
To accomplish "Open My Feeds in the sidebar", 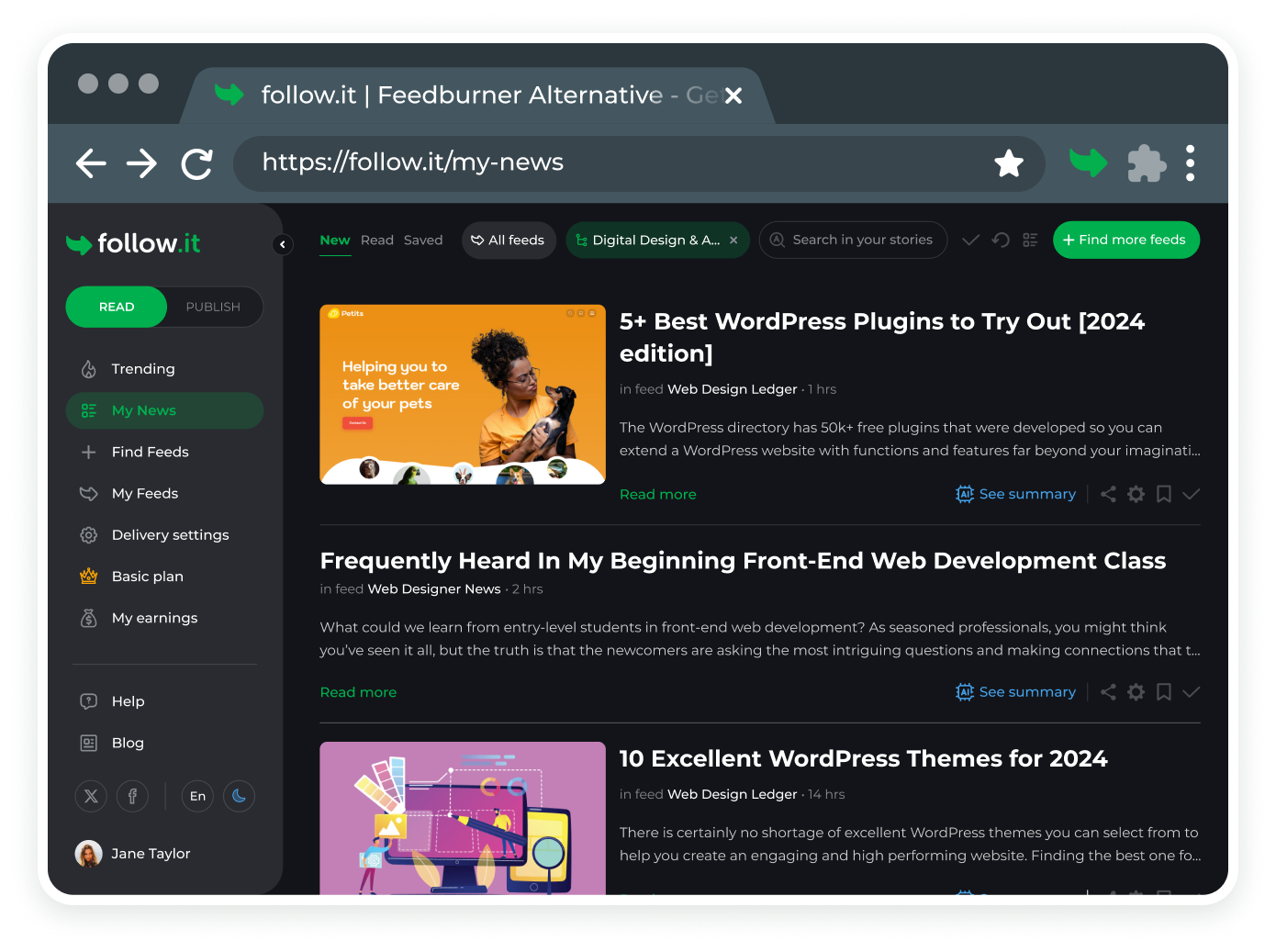I will click(164, 493).
